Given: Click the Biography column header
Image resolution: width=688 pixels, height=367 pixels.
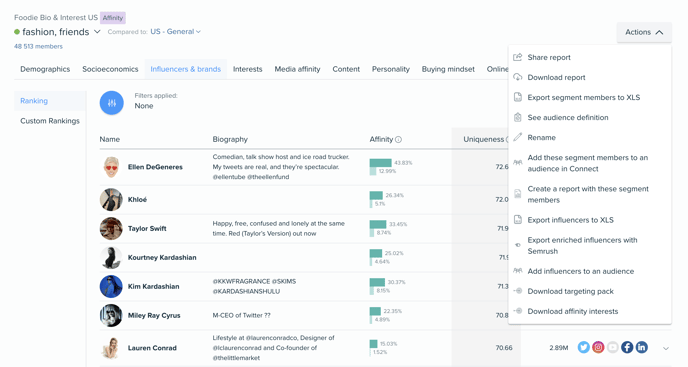Looking at the screenshot, I should point(230,139).
